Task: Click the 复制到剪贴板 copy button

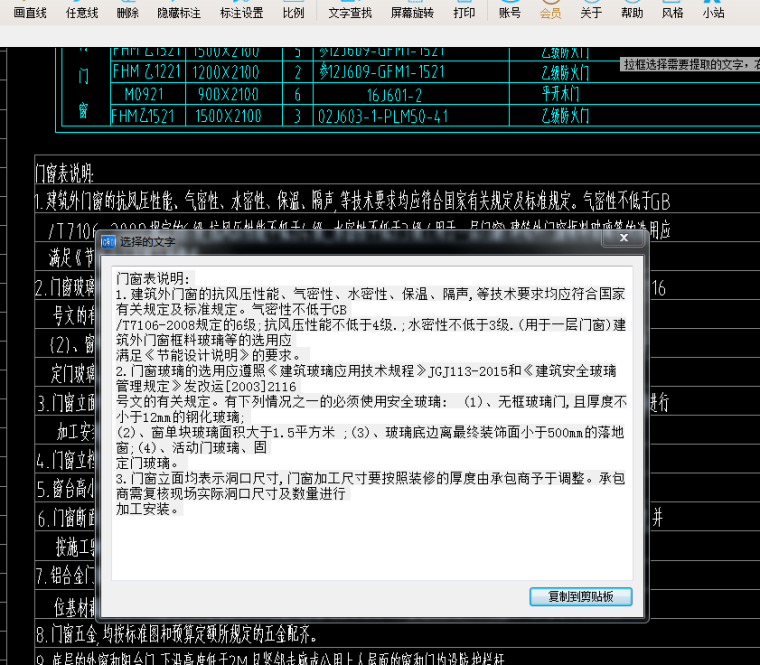Action: [x=580, y=597]
